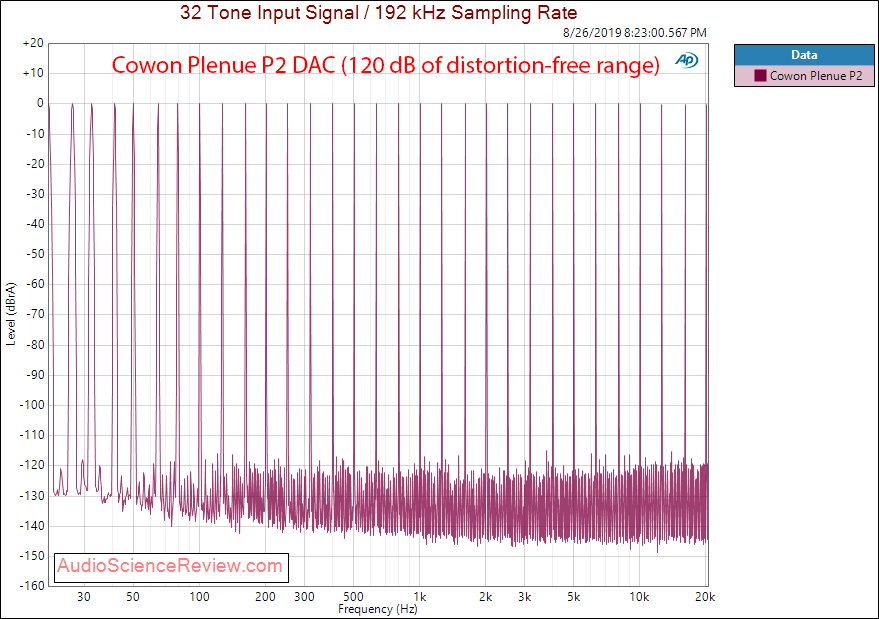
Task: Click the '-10' y-axis tick label
Action: pos(35,133)
